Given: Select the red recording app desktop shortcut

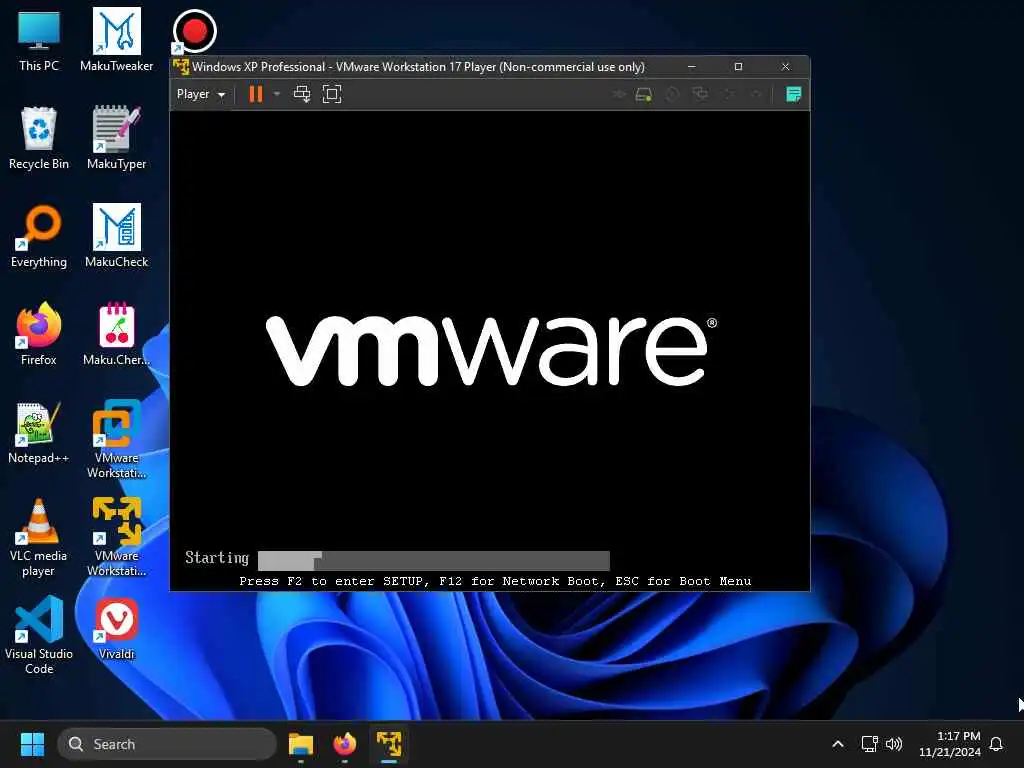Looking at the screenshot, I should [194, 31].
